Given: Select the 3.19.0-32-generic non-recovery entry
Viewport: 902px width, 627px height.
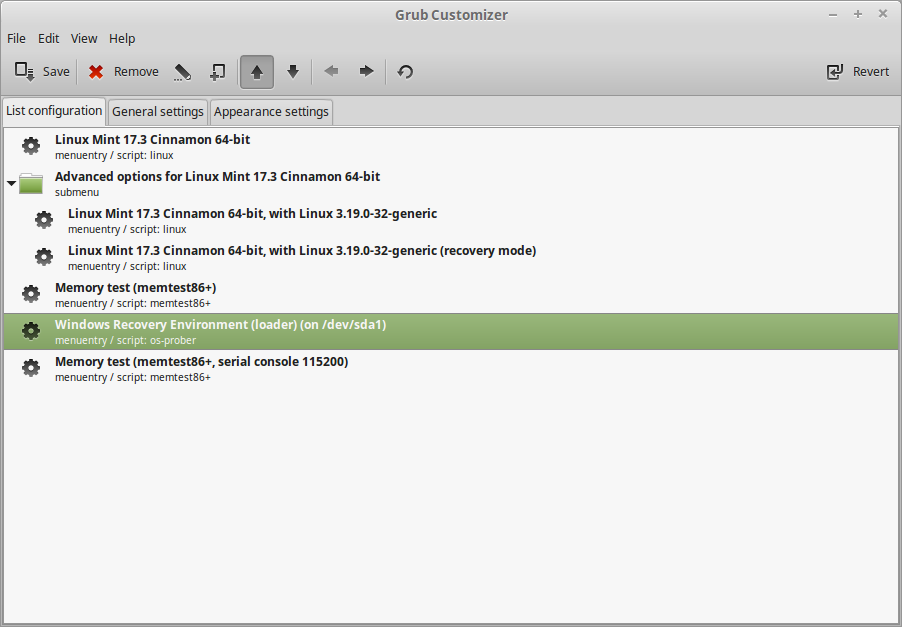Looking at the screenshot, I should [451, 220].
